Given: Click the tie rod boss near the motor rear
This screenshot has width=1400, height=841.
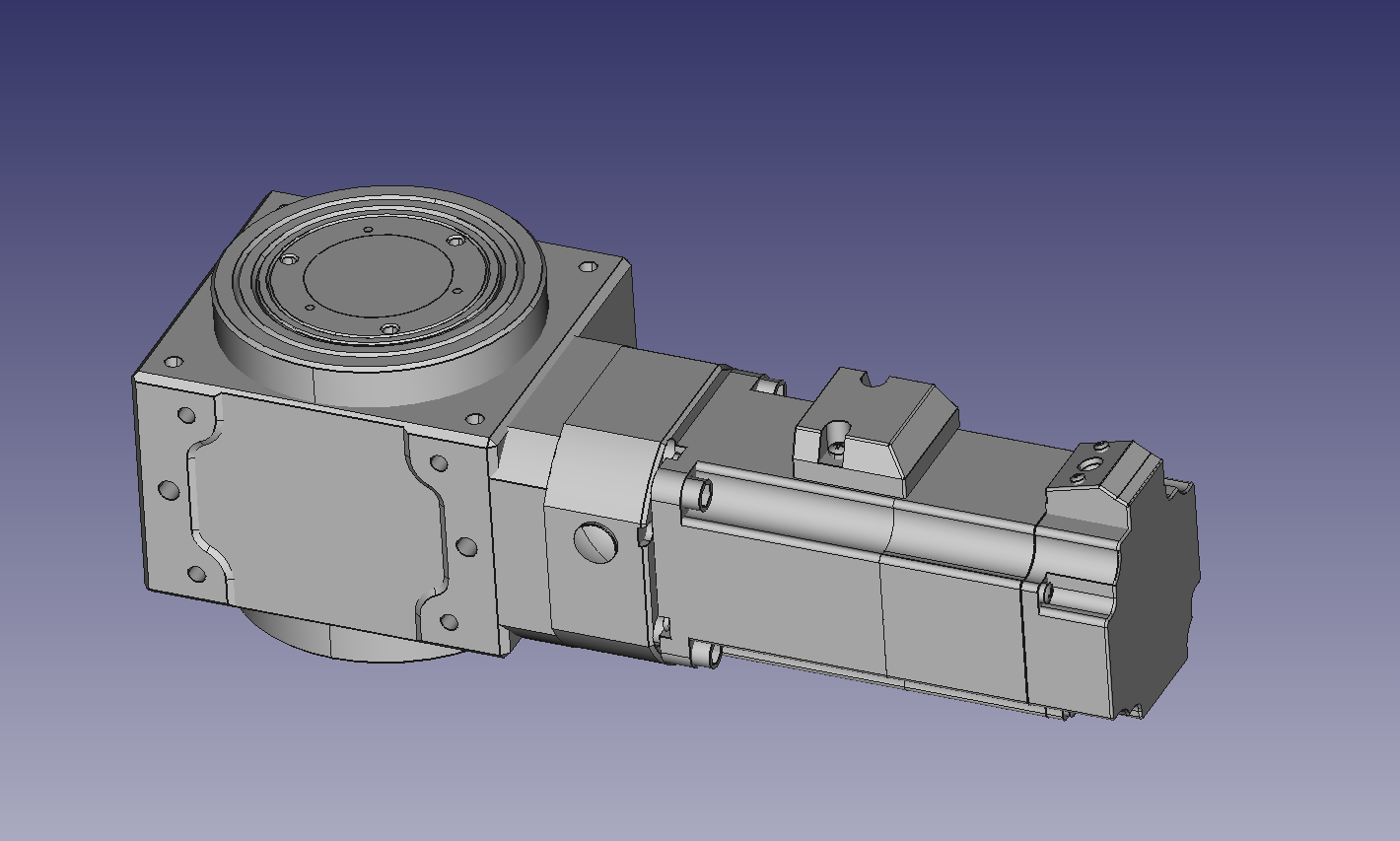Looking at the screenshot, I should coord(1047,593).
